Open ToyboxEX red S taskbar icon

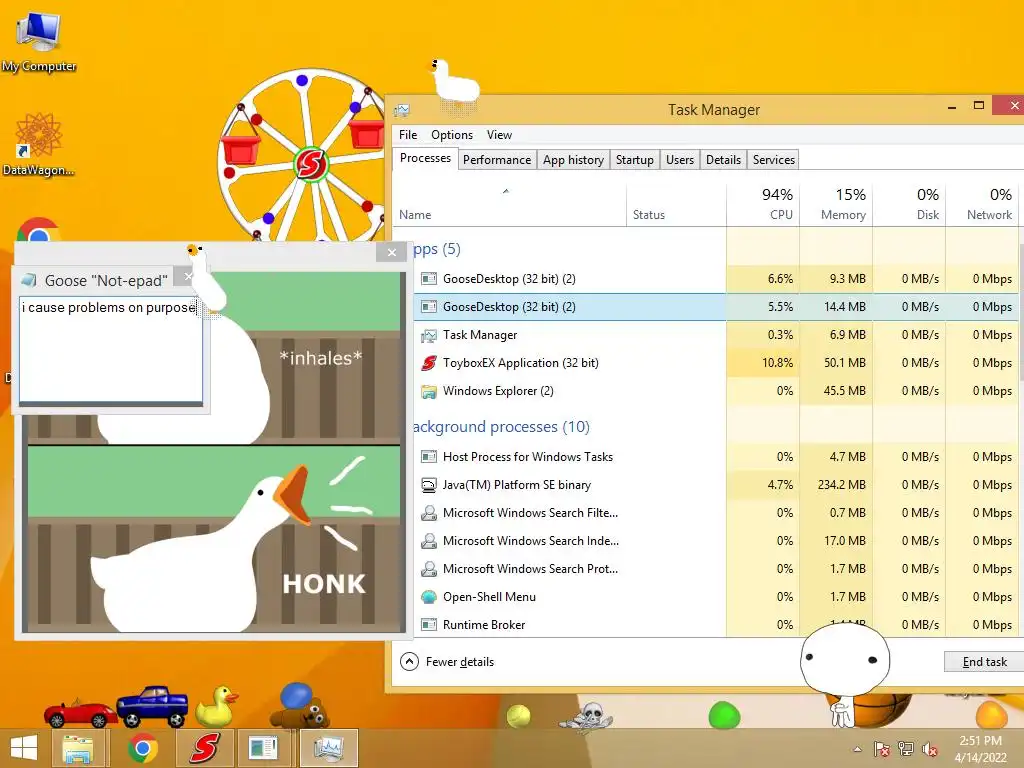click(204, 748)
